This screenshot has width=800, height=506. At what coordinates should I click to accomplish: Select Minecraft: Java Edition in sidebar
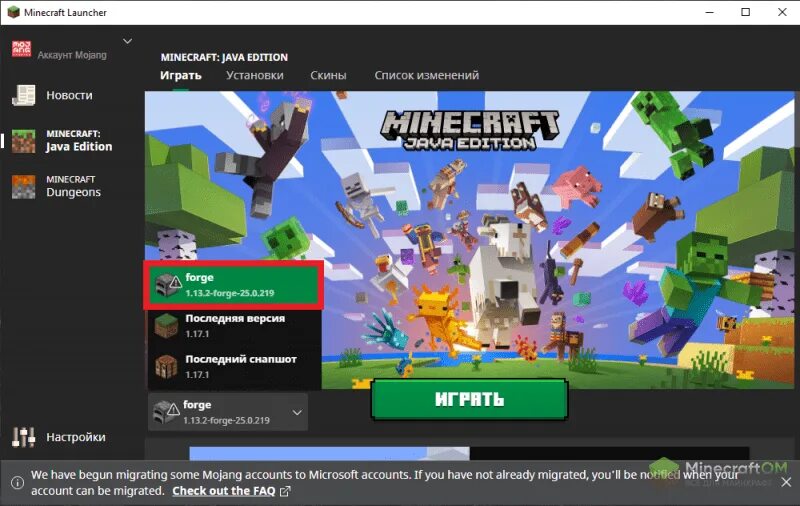71,141
